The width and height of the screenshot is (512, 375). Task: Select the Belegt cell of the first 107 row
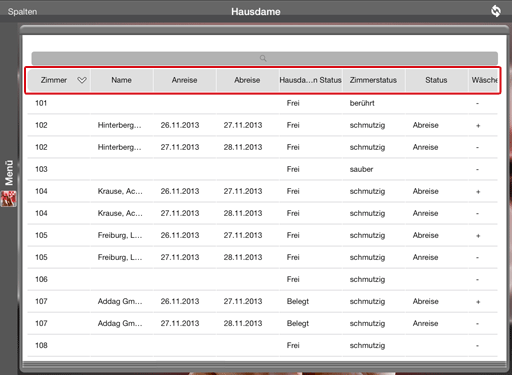click(298, 301)
